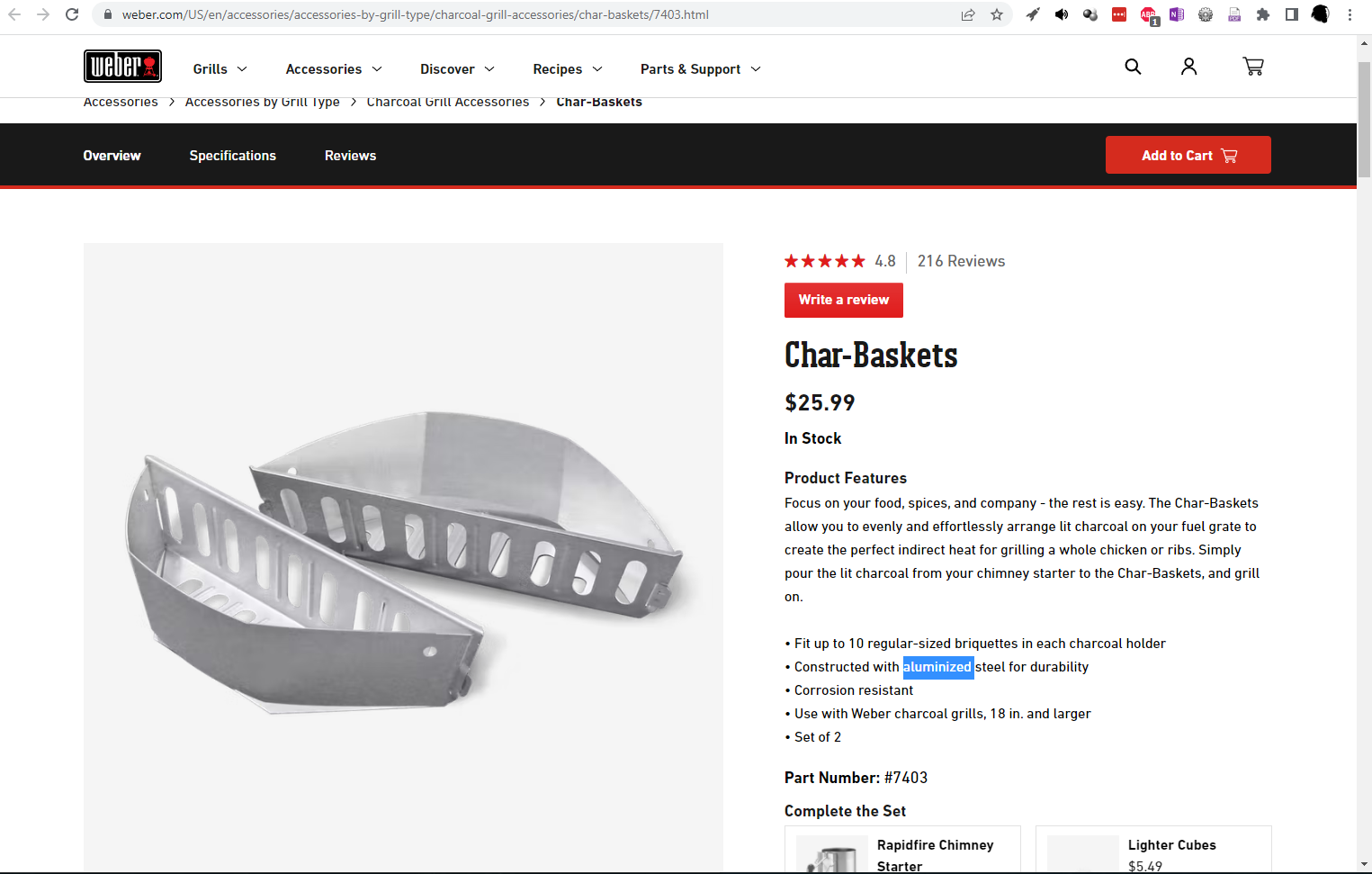The height and width of the screenshot is (874, 1372).
Task: Expand the Grills dropdown menu
Action: coord(220,69)
